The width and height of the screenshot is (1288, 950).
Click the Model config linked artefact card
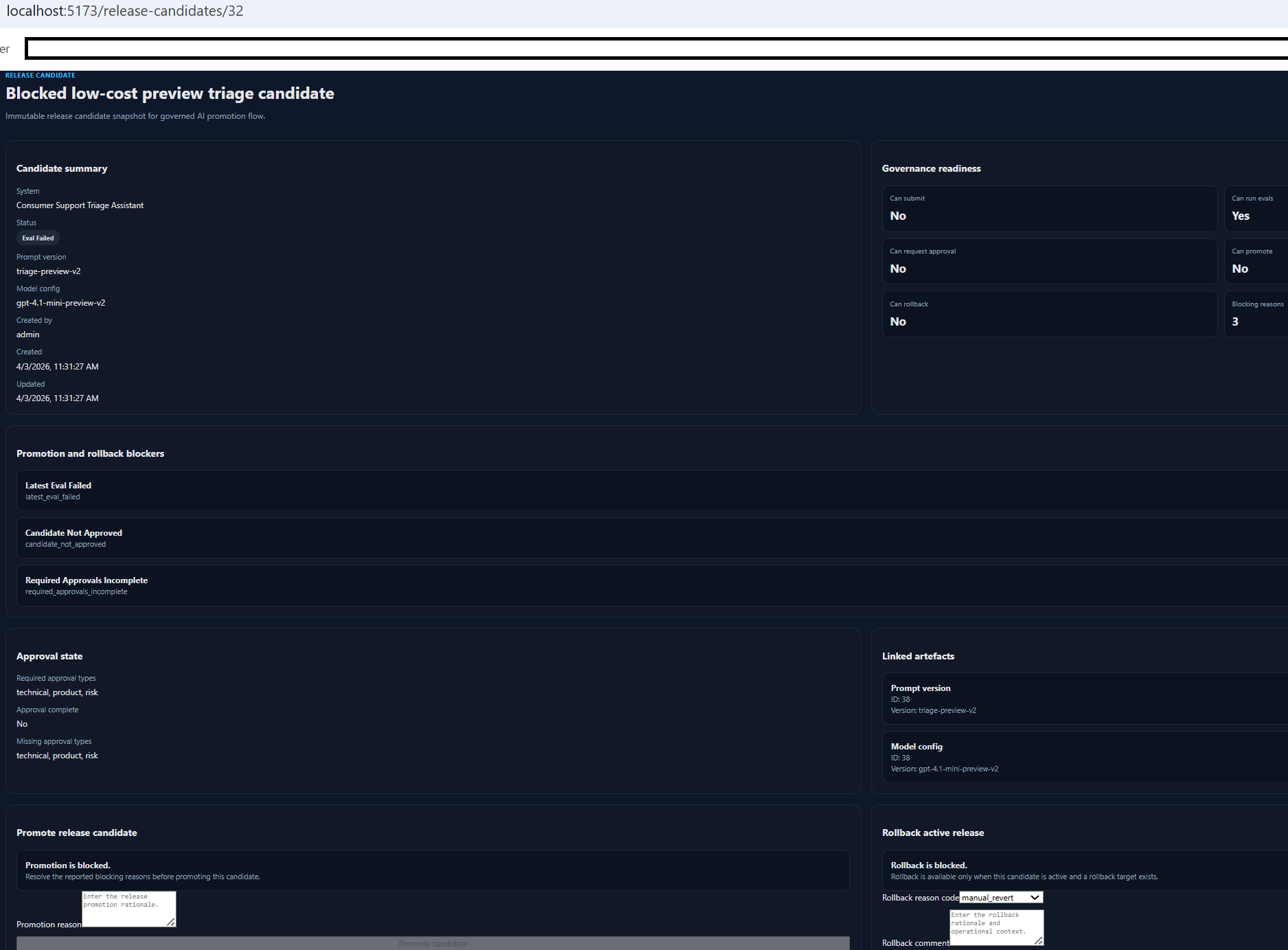click(1085, 757)
